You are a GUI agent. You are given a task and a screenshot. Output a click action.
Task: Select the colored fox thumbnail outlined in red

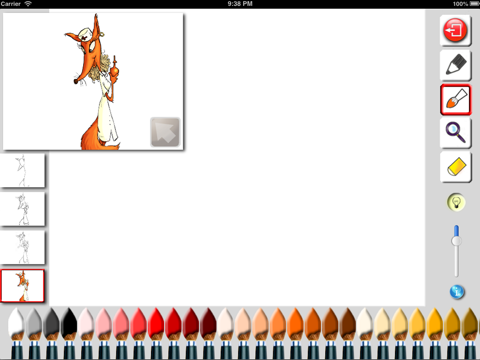tap(23, 286)
